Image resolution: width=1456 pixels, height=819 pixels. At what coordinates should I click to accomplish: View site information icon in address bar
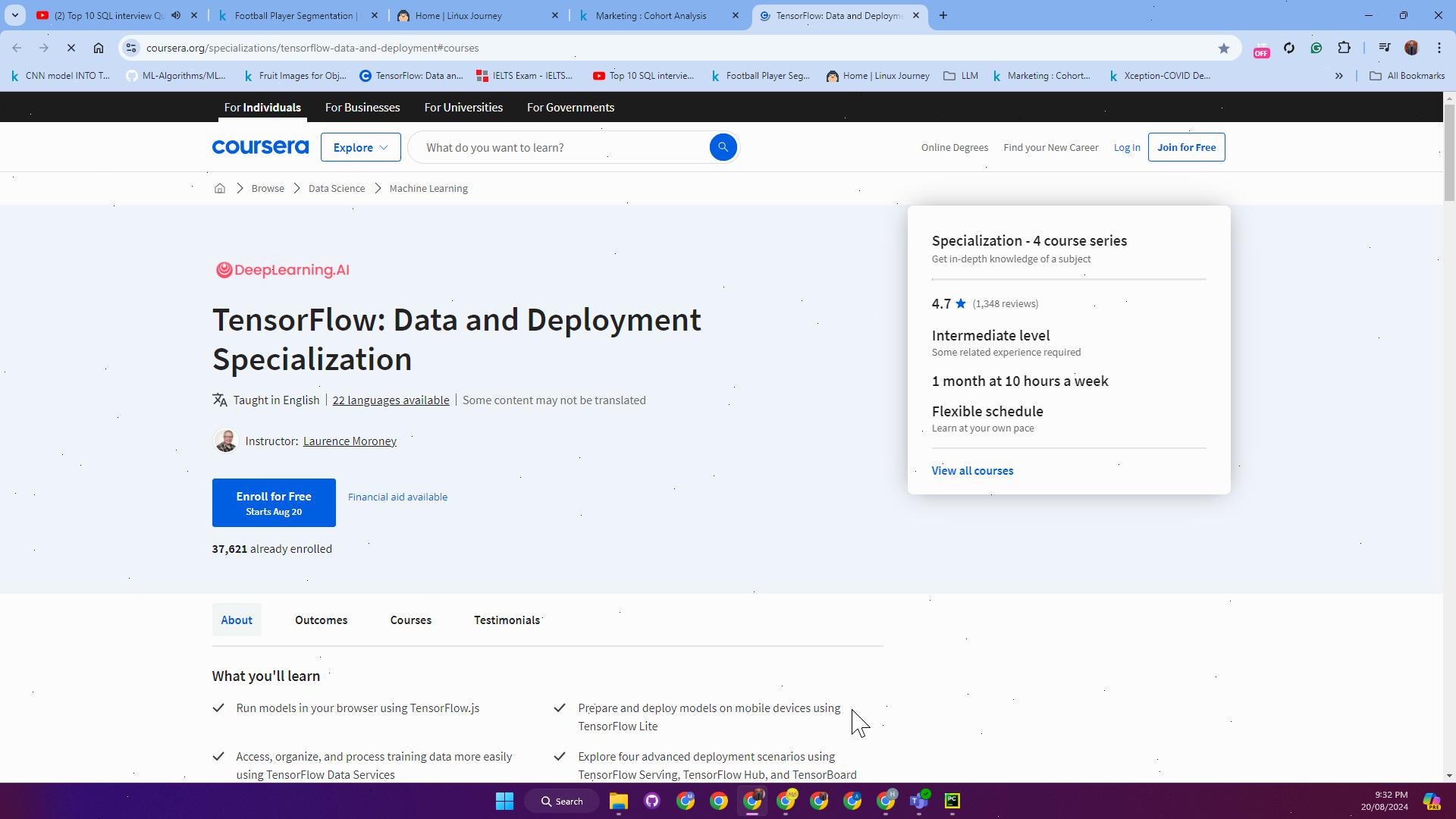pos(131,48)
